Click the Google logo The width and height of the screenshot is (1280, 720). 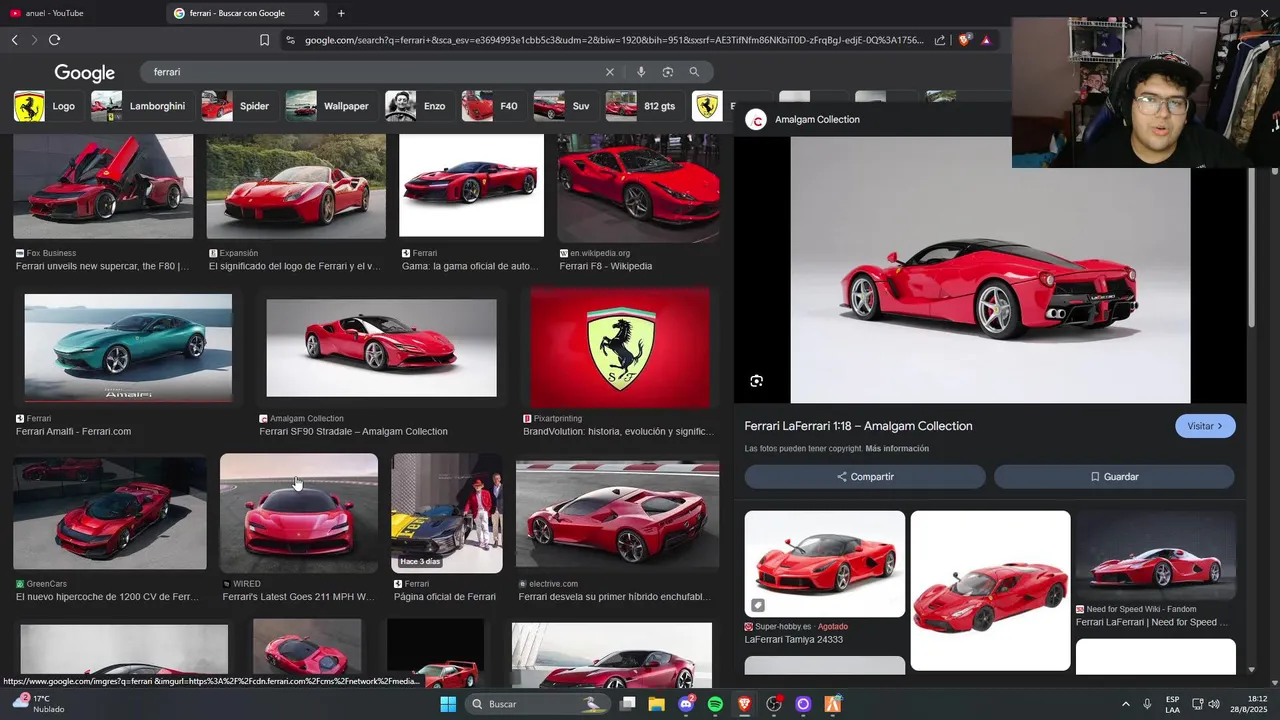coord(85,73)
